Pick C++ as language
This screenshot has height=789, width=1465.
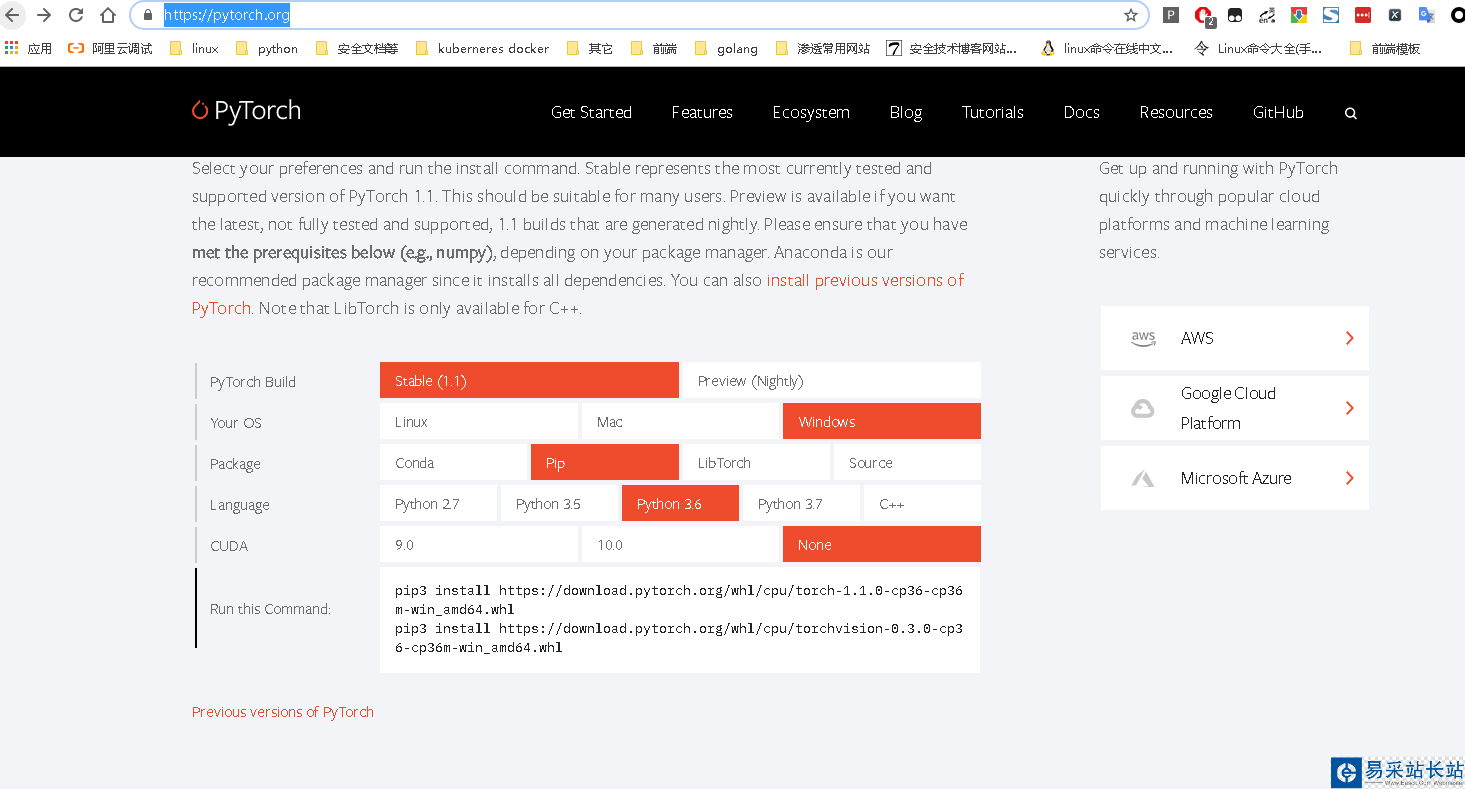[922, 503]
